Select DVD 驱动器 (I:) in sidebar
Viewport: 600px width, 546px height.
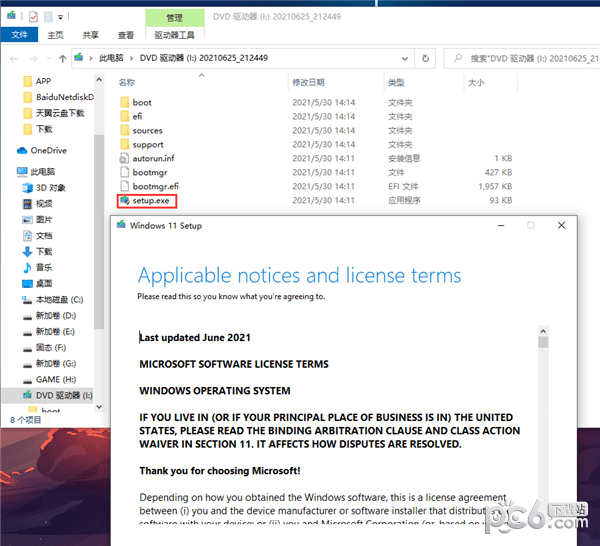coord(47,395)
